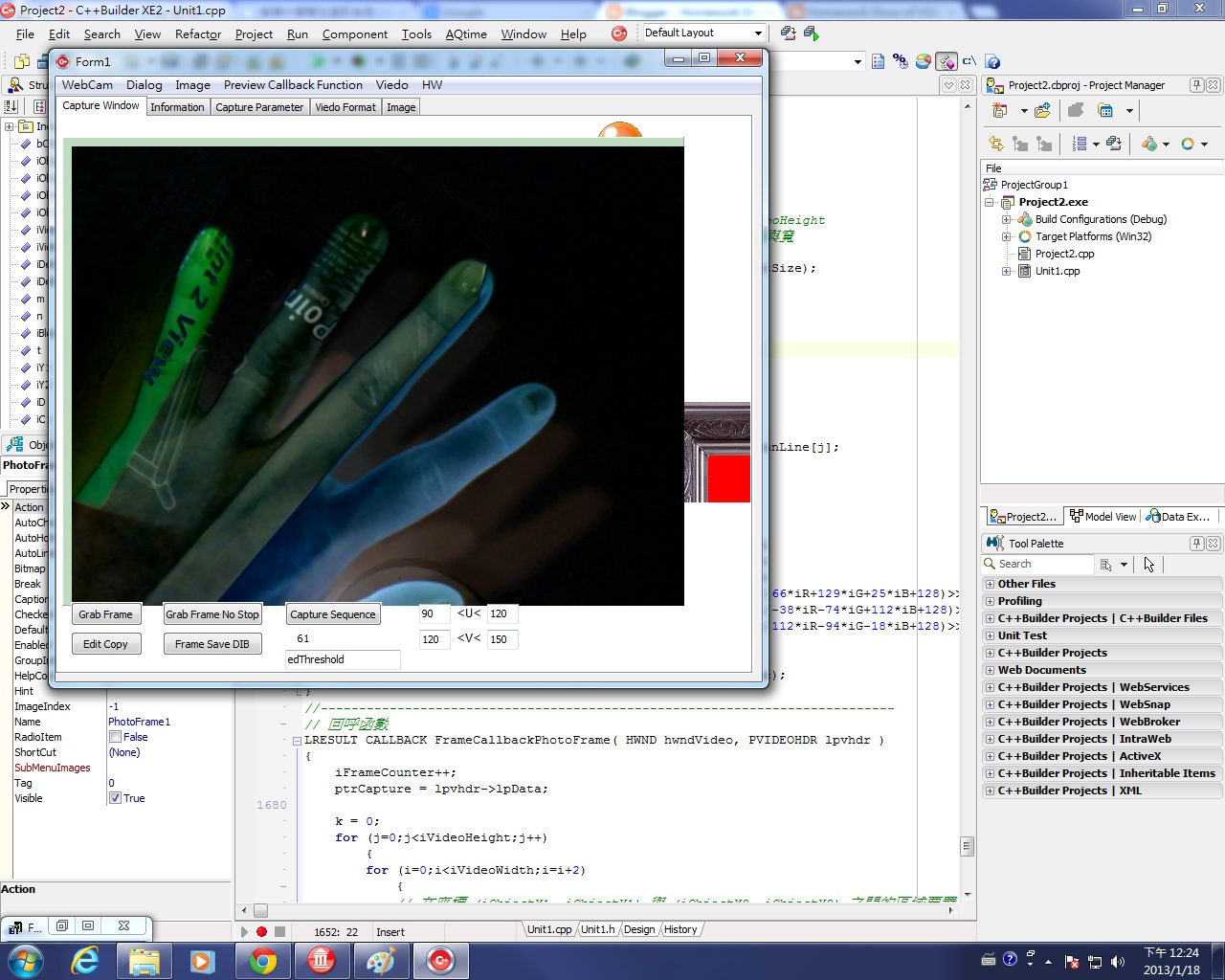This screenshot has width=1225, height=980.
Task: Select Project2.cpp in the Project Manager
Action: (x=1064, y=254)
